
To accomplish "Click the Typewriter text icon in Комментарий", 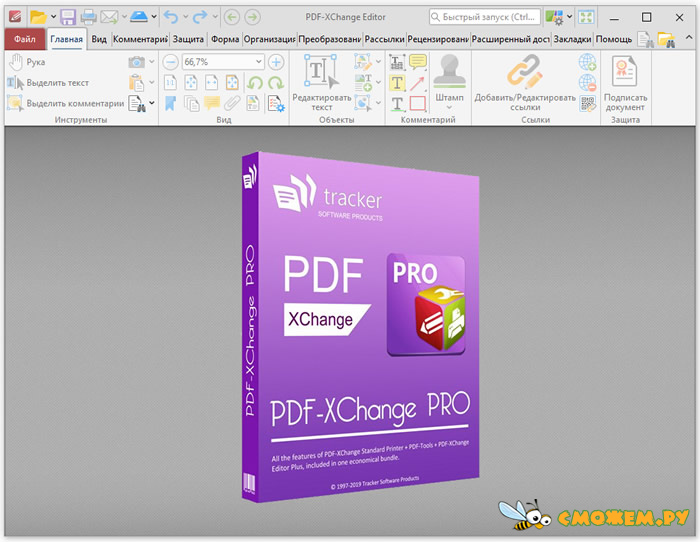I will click(397, 62).
